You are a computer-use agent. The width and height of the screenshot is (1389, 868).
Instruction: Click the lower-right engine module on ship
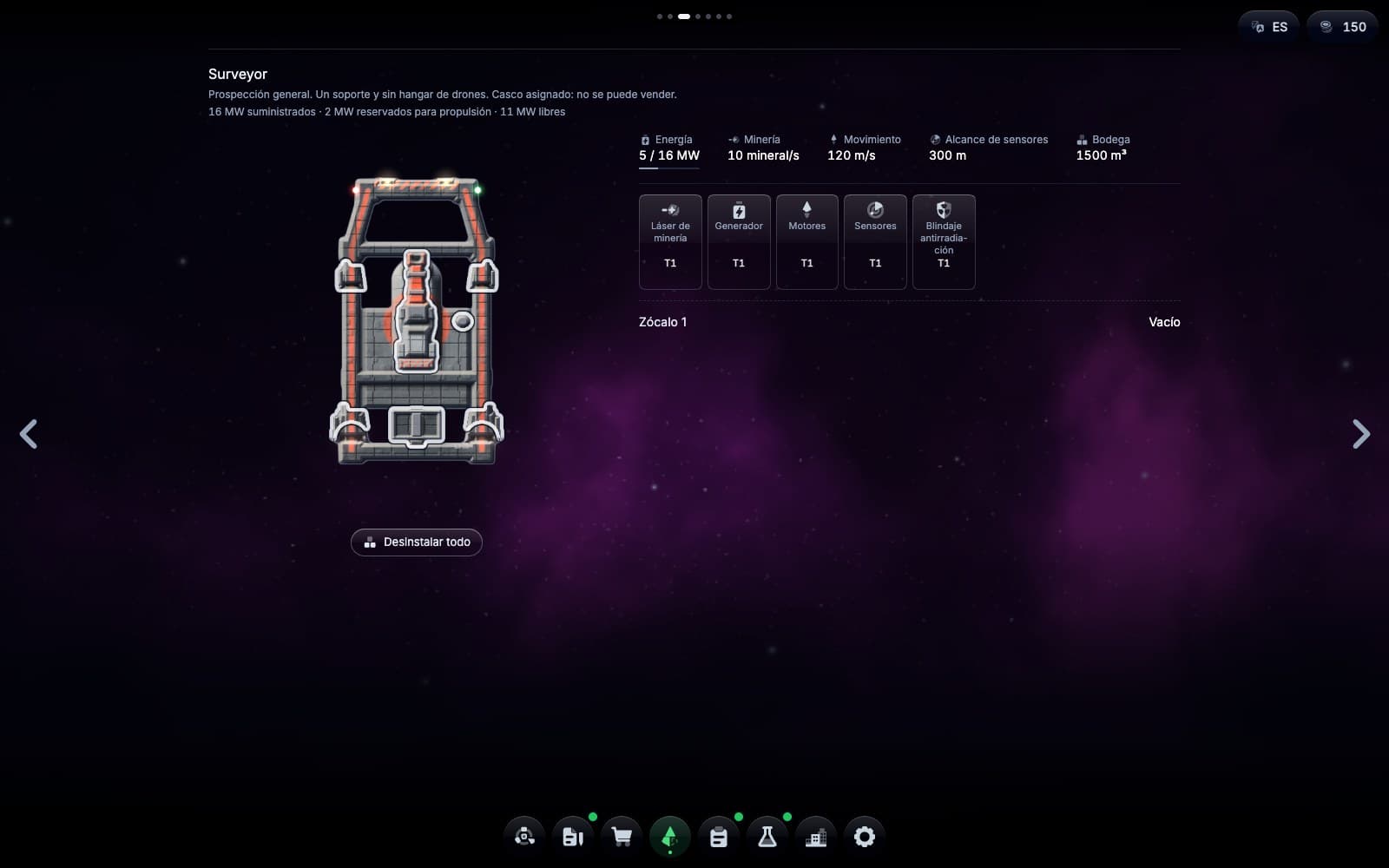(484, 423)
